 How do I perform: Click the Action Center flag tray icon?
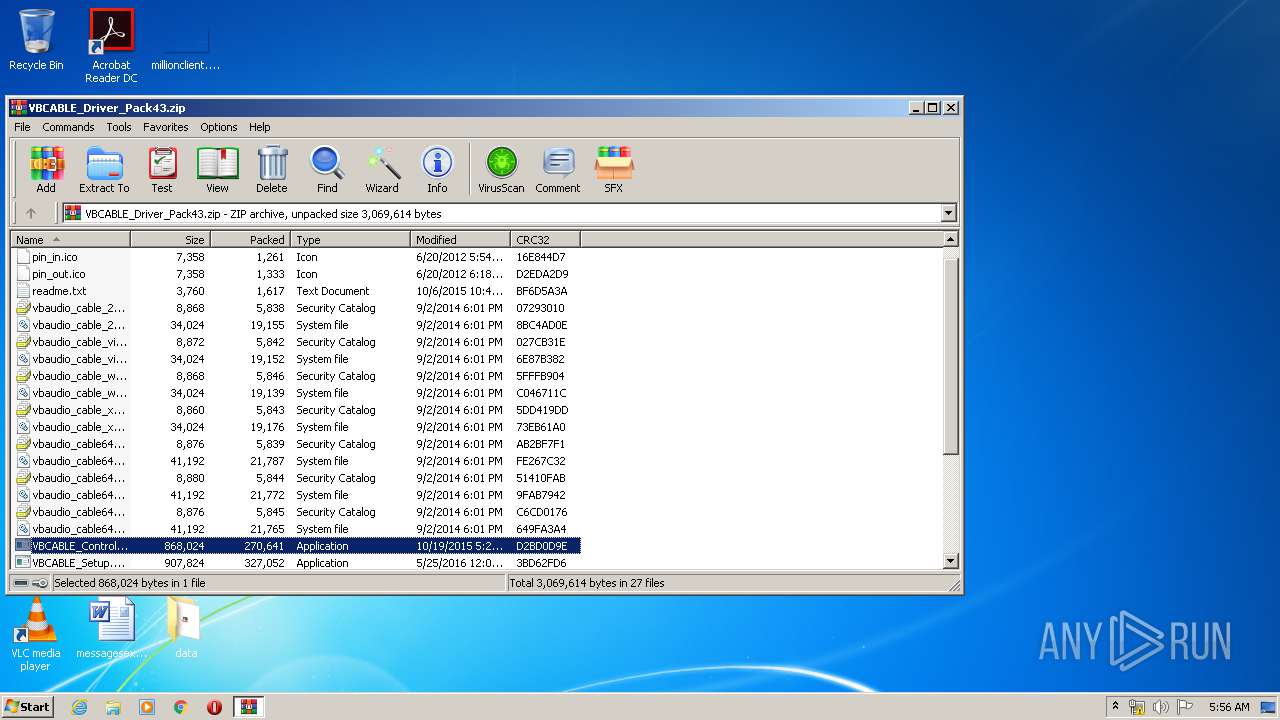(x=1184, y=707)
